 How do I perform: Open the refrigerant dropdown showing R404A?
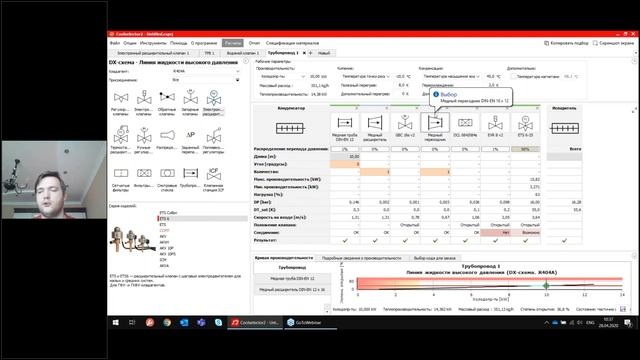point(205,71)
